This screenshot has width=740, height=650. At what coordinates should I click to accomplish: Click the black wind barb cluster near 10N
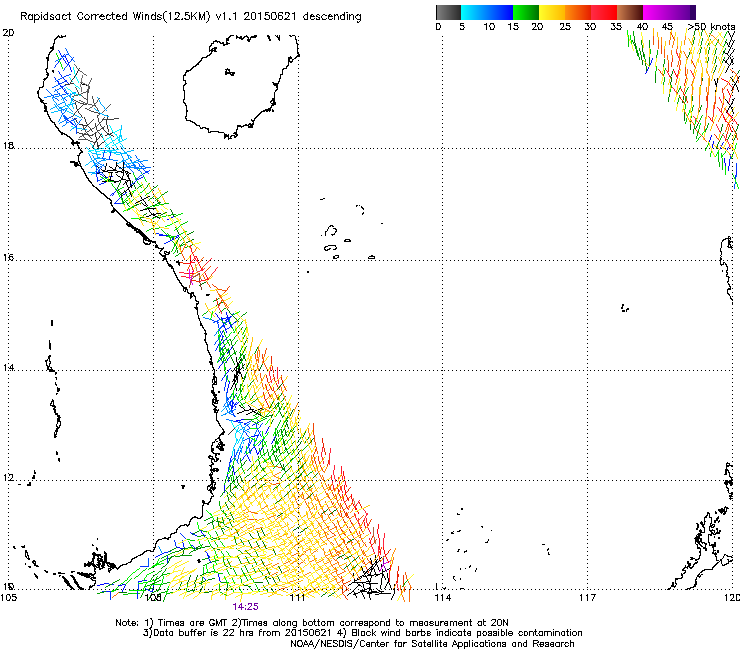[x=370, y=578]
